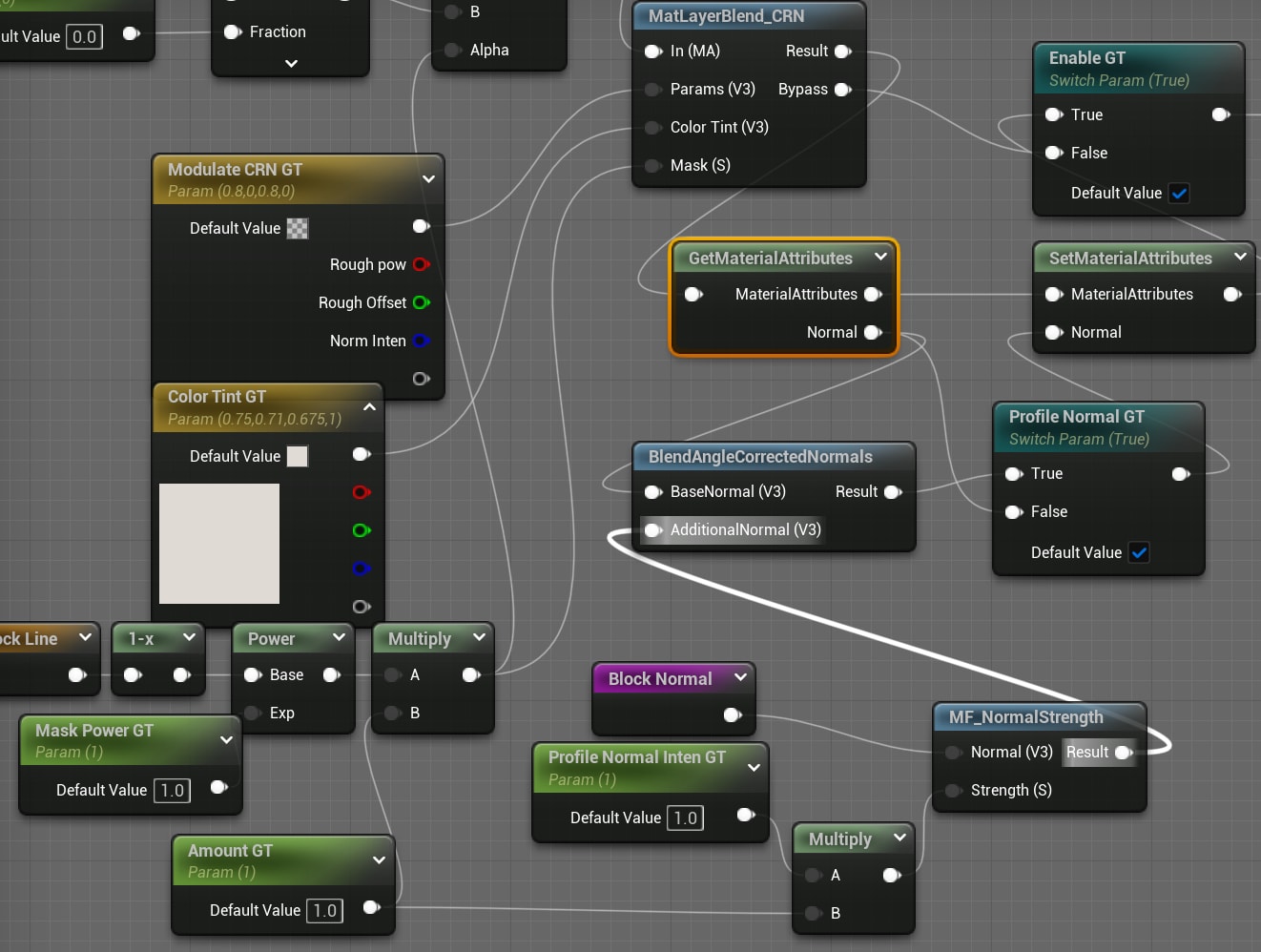Click the BlendAngleCorrectedNormals Result output pin
Screen dimensions: 1261x952
pyautogui.click(x=893, y=492)
